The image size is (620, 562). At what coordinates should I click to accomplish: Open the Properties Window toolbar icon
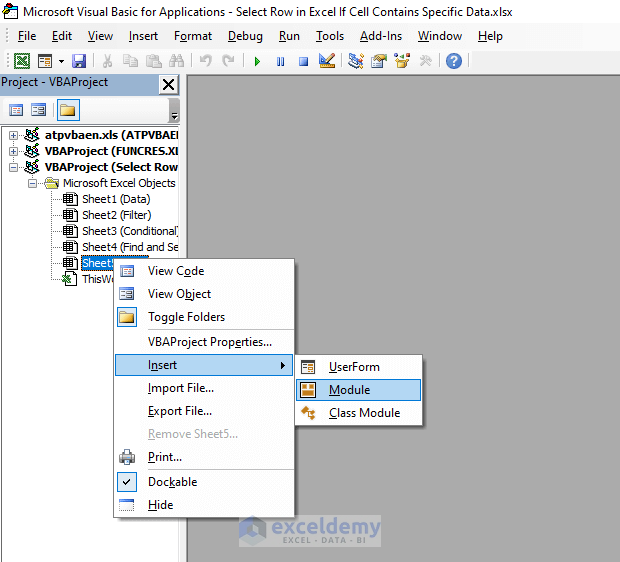pos(379,61)
